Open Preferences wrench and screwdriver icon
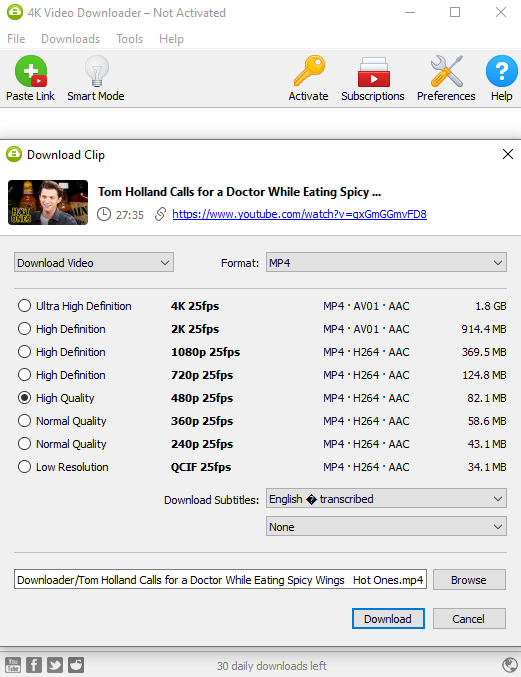Viewport: 521px width, 677px height. coord(446,71)
